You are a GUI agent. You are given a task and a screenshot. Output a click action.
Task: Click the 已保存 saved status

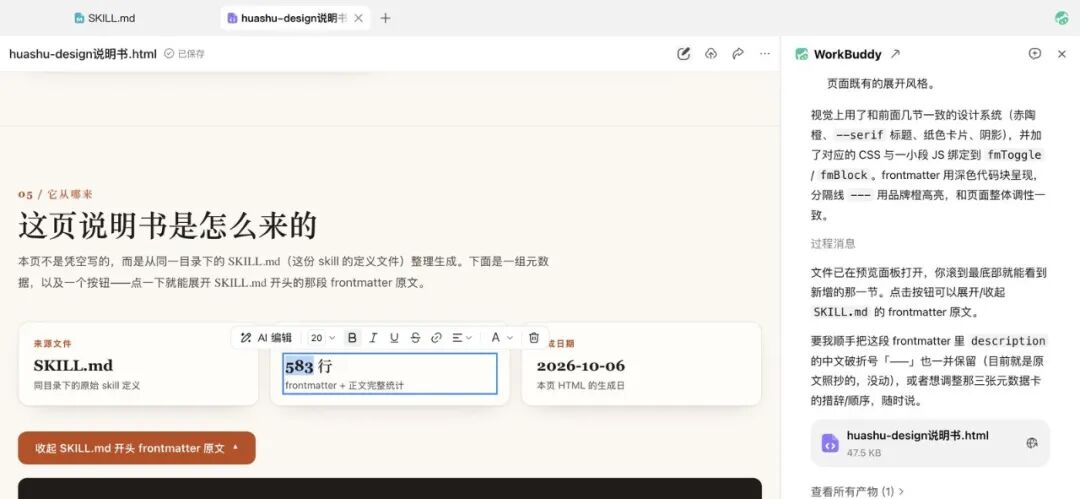pos(185,54)
